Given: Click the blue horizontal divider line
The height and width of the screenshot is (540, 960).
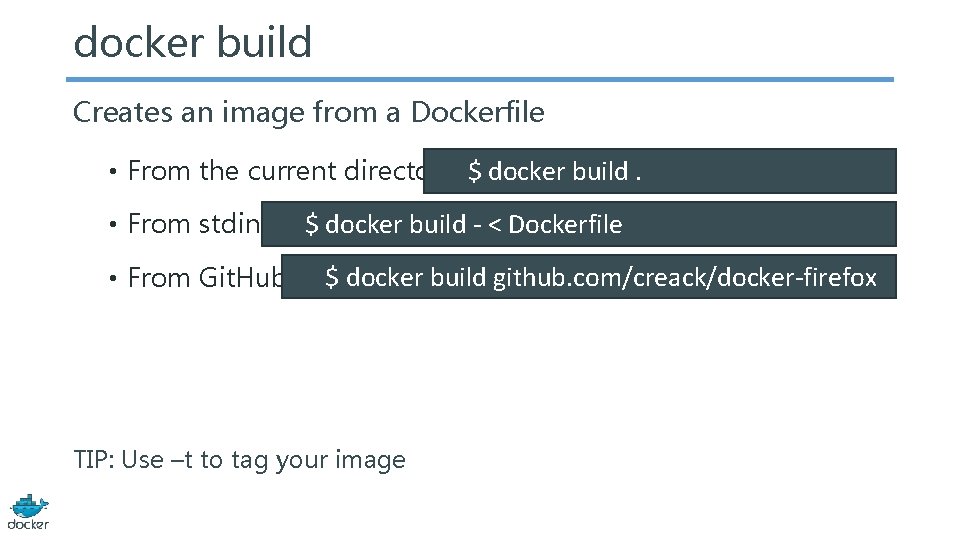Looking at the screenshot, I should tap(480, 80).
